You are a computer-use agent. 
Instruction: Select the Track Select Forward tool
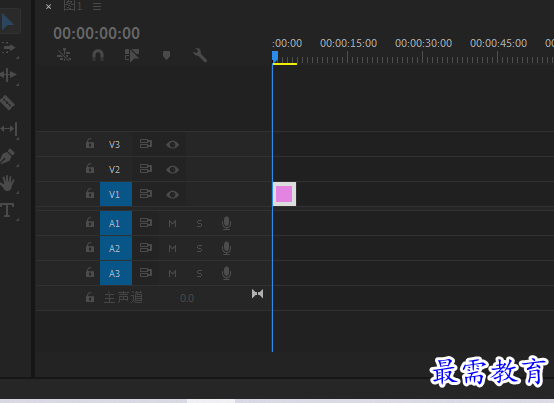[x=8, y=48]
